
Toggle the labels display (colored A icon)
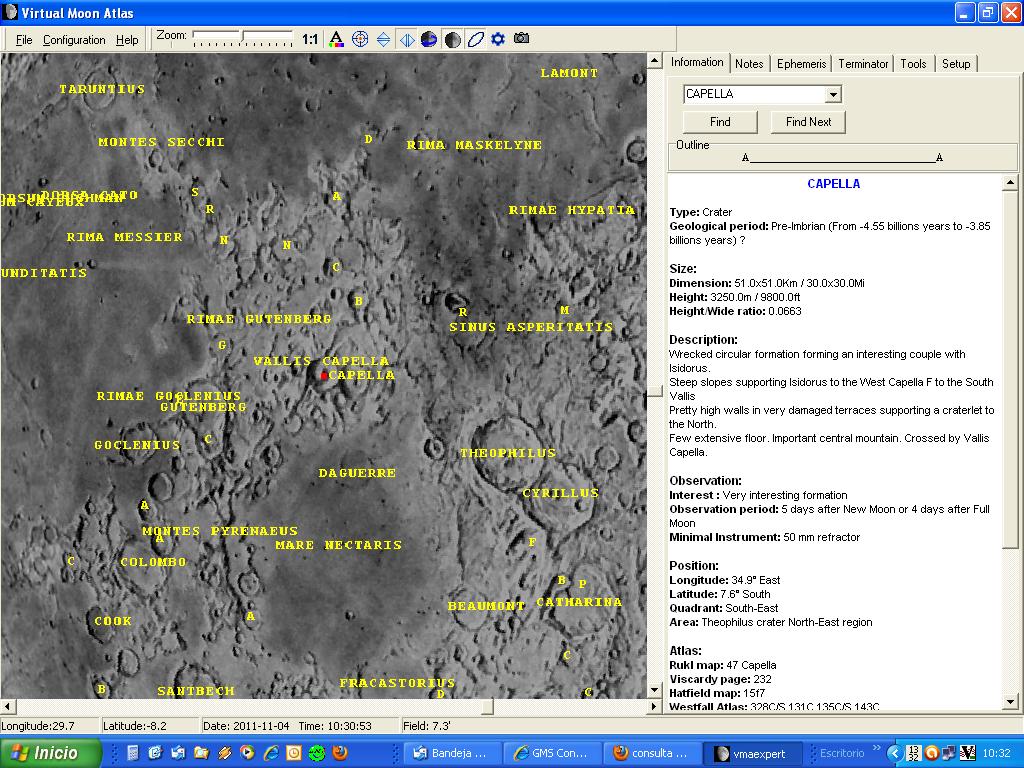pyautogui.click(x=336, y=39)
